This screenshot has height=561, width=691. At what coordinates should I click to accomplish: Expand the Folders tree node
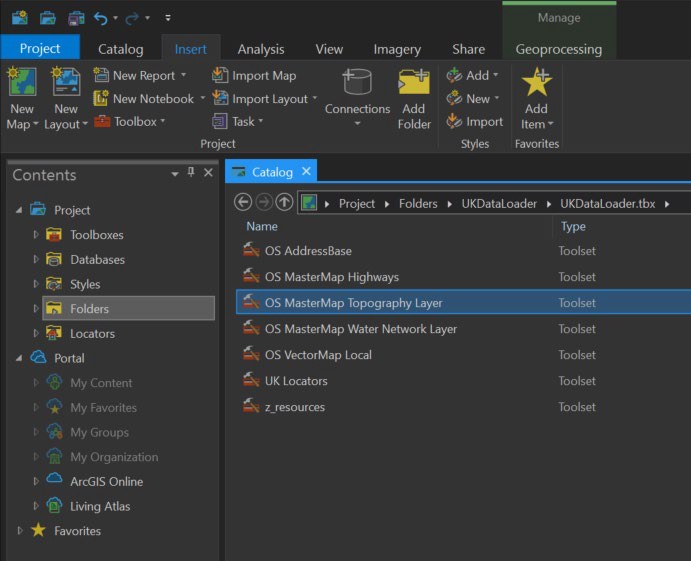click(36, 308)
